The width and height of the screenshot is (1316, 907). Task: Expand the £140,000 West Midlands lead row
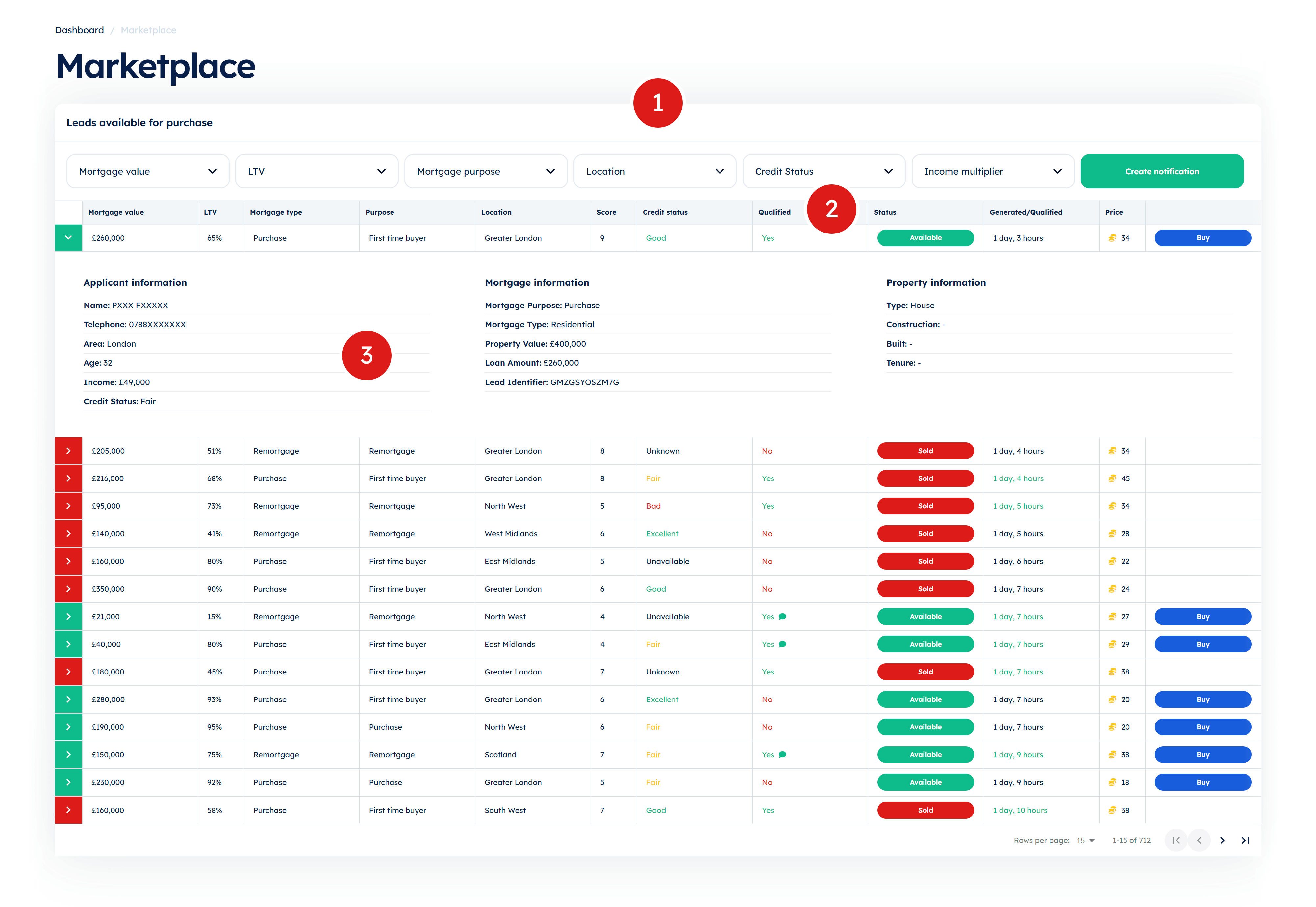tap(68, 534)
